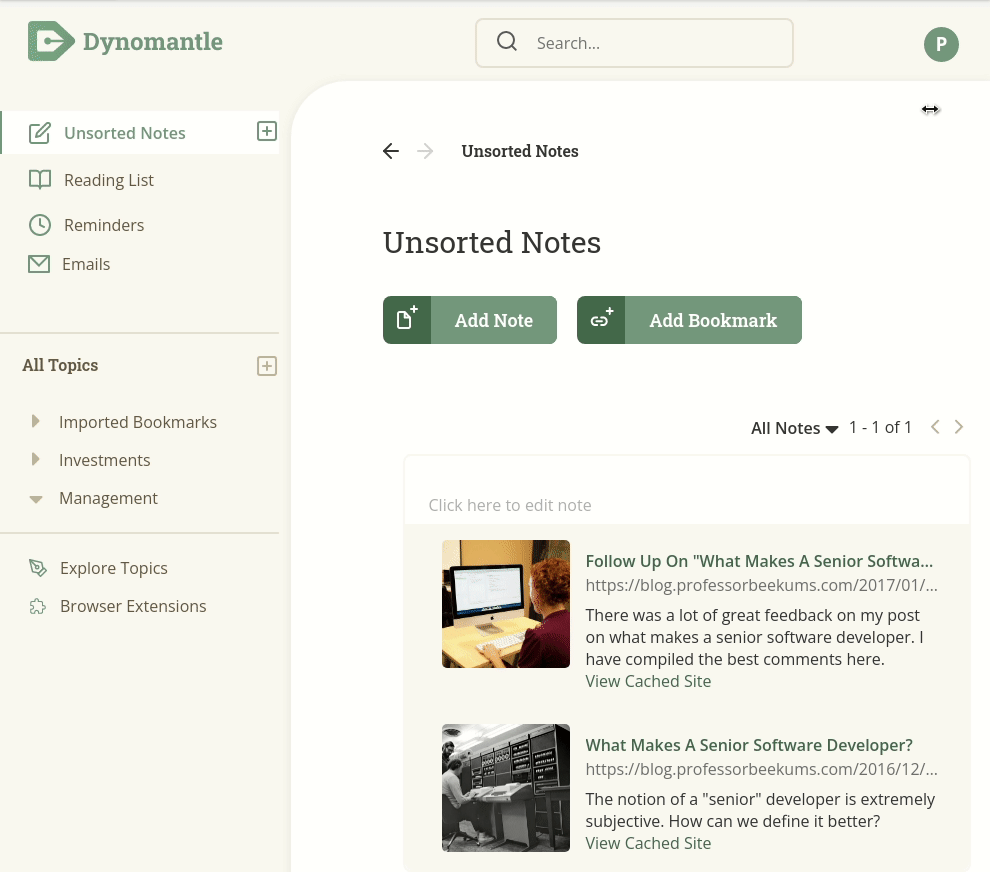Image resolution: width=990 pixels, height=872 pixels.
Task: Expand the Imported Bookmarks topic
Action: click(x=35, y=421)
